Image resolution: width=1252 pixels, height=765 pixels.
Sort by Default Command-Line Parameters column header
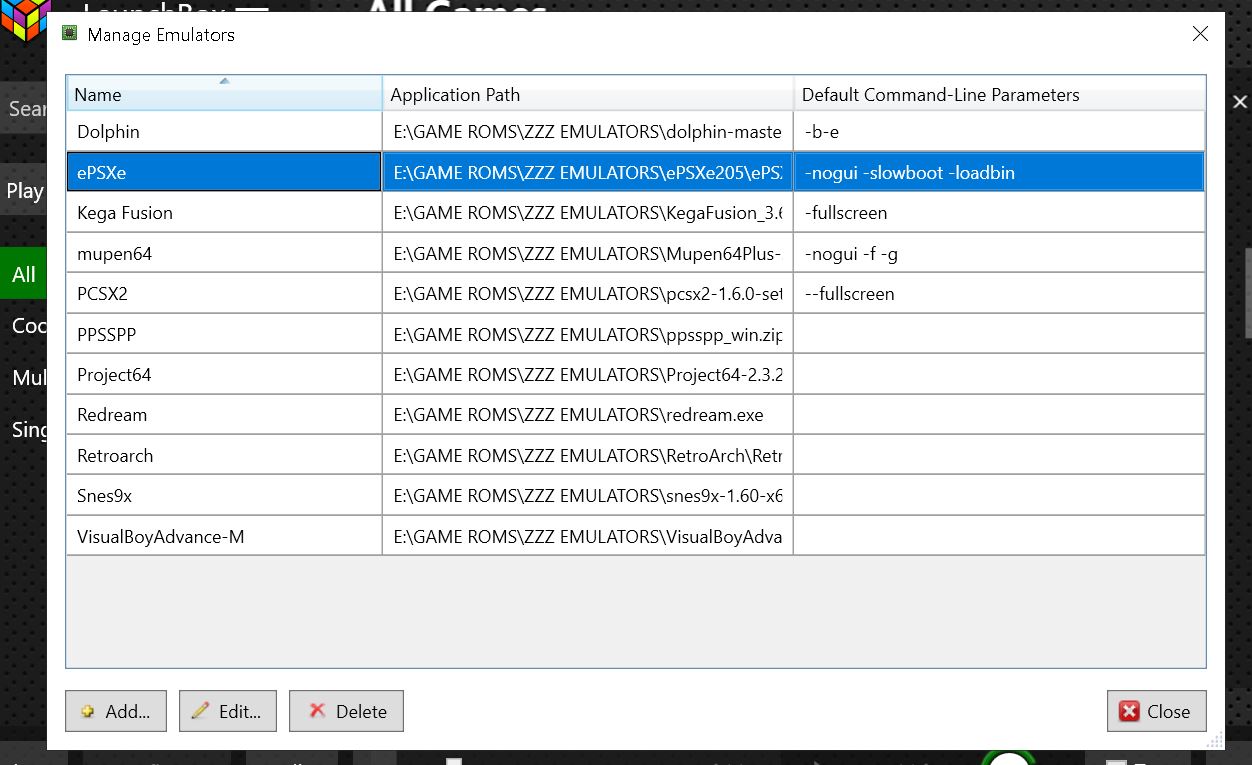point(1000,94)
